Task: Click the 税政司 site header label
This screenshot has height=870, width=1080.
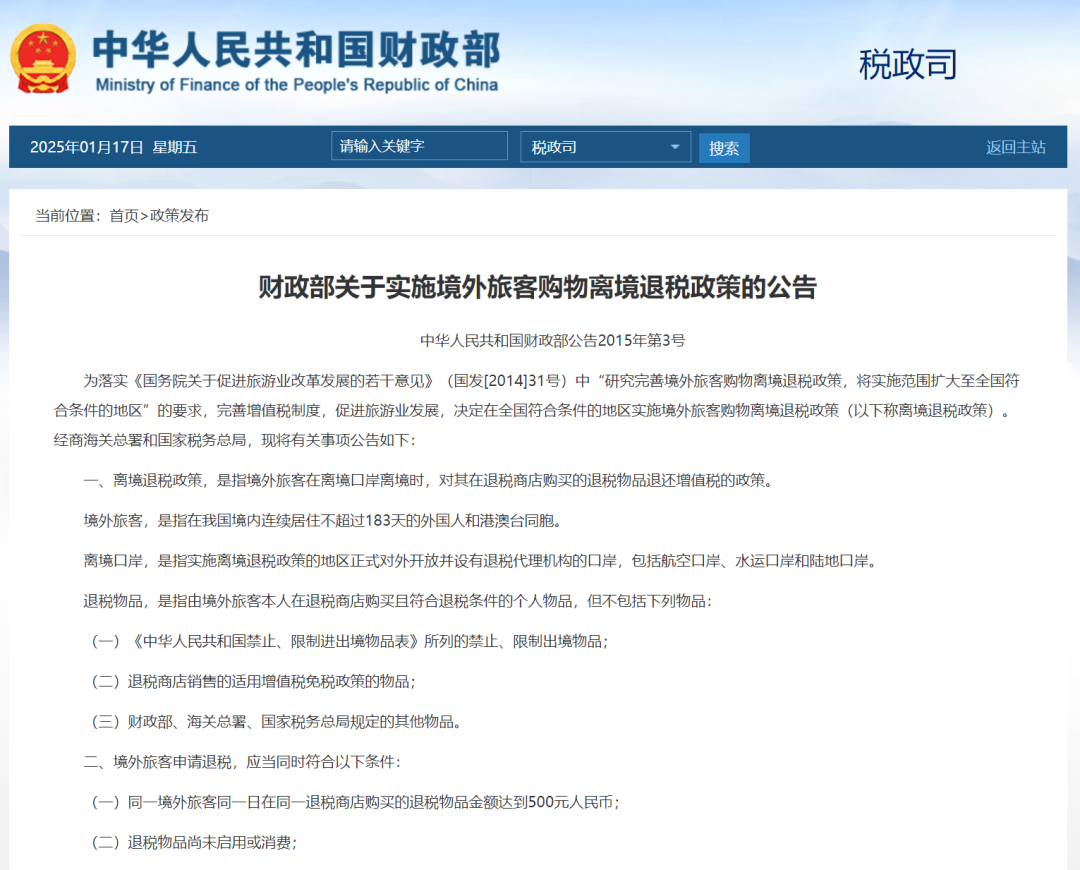Action: click(x=906, y=64)
